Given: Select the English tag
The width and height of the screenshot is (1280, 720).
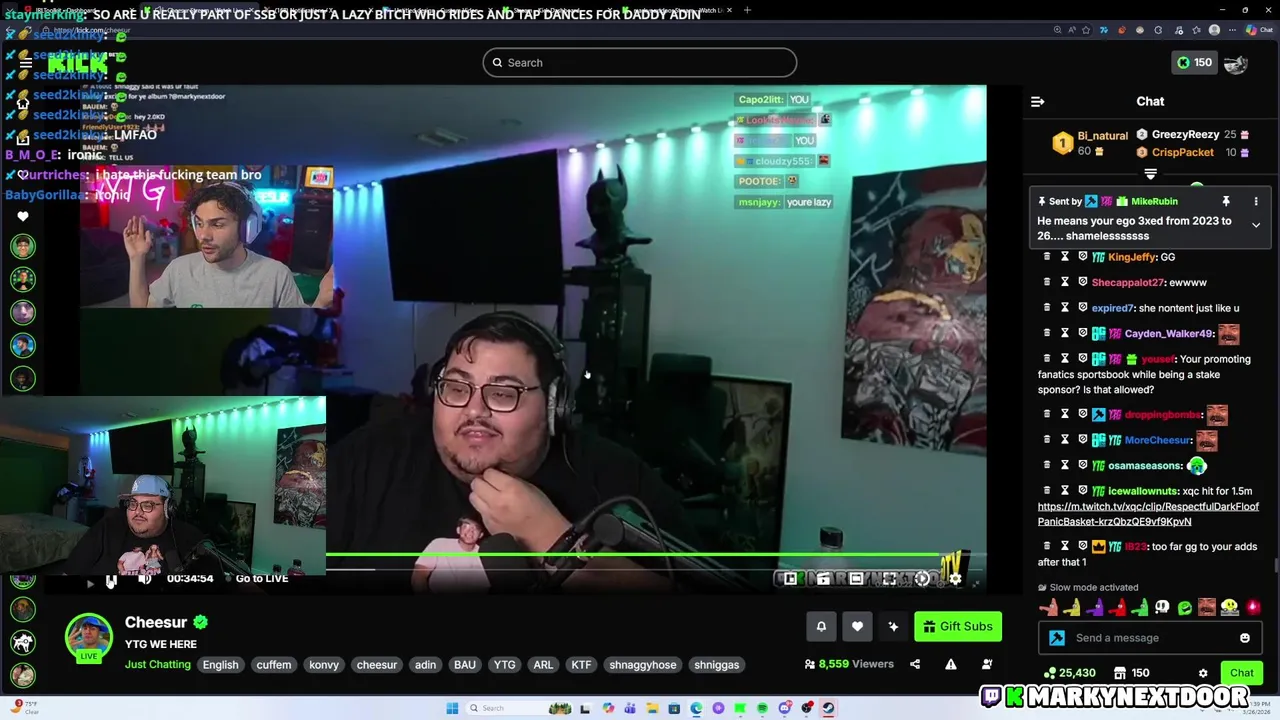Looking at the screenshot, I should [220, 664].
